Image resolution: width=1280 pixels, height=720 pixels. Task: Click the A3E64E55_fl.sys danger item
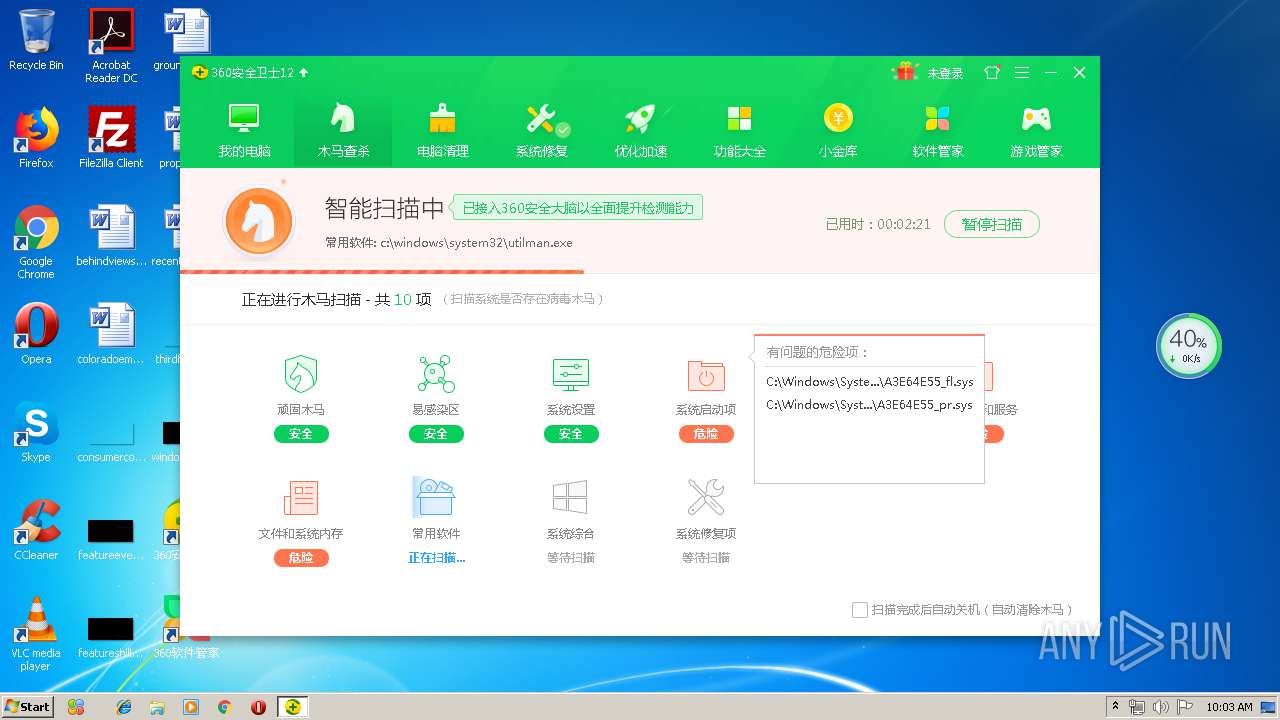click(x=869, y=382)
